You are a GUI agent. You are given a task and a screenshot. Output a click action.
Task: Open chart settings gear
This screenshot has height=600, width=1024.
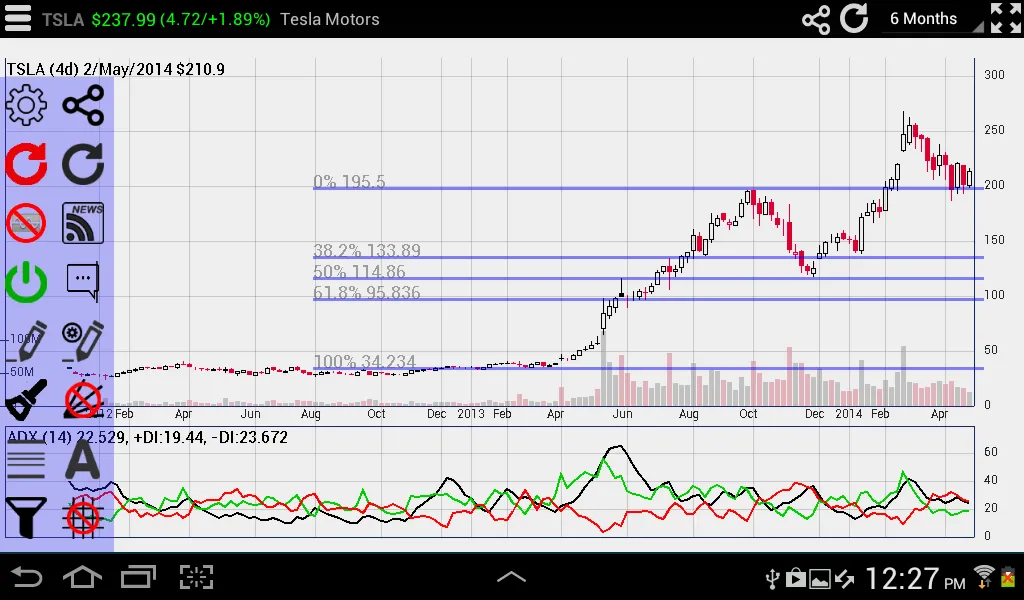26,104
